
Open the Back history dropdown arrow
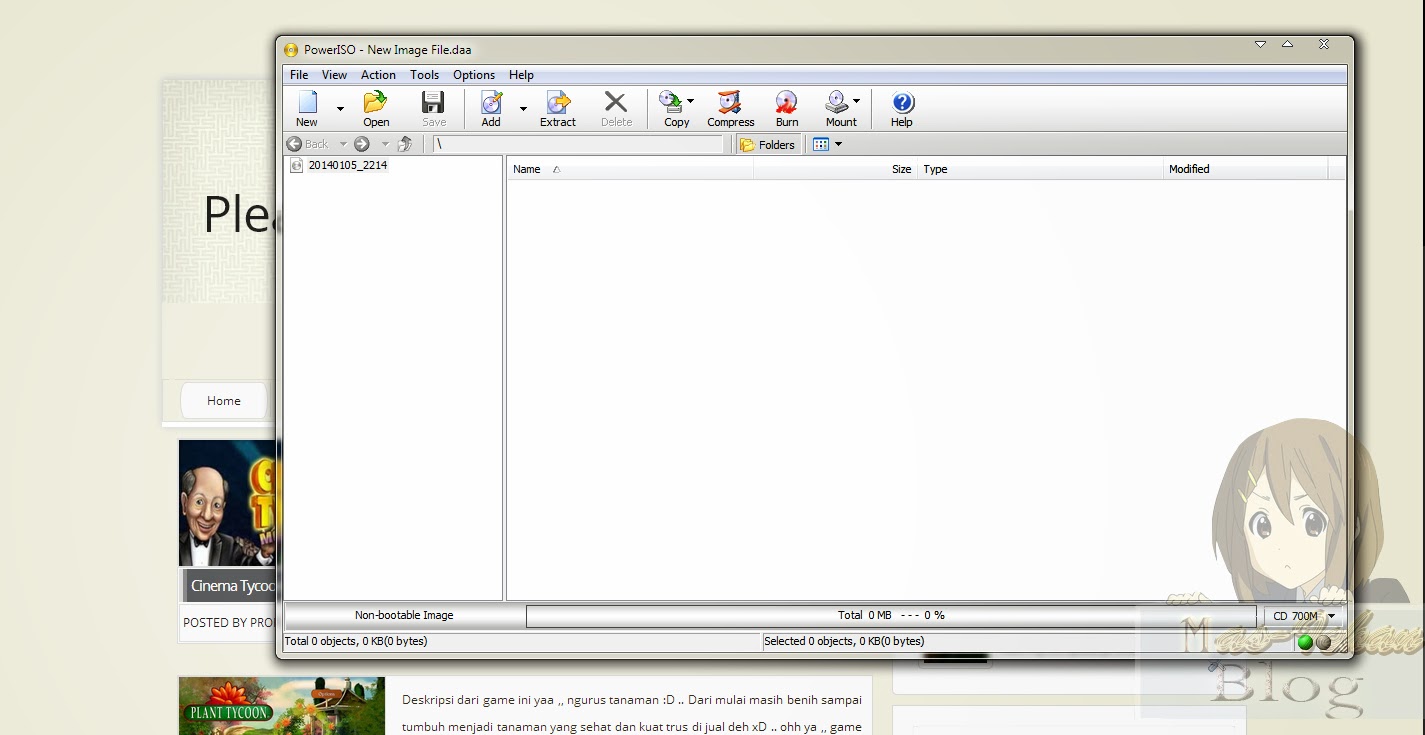click(343, 144)
